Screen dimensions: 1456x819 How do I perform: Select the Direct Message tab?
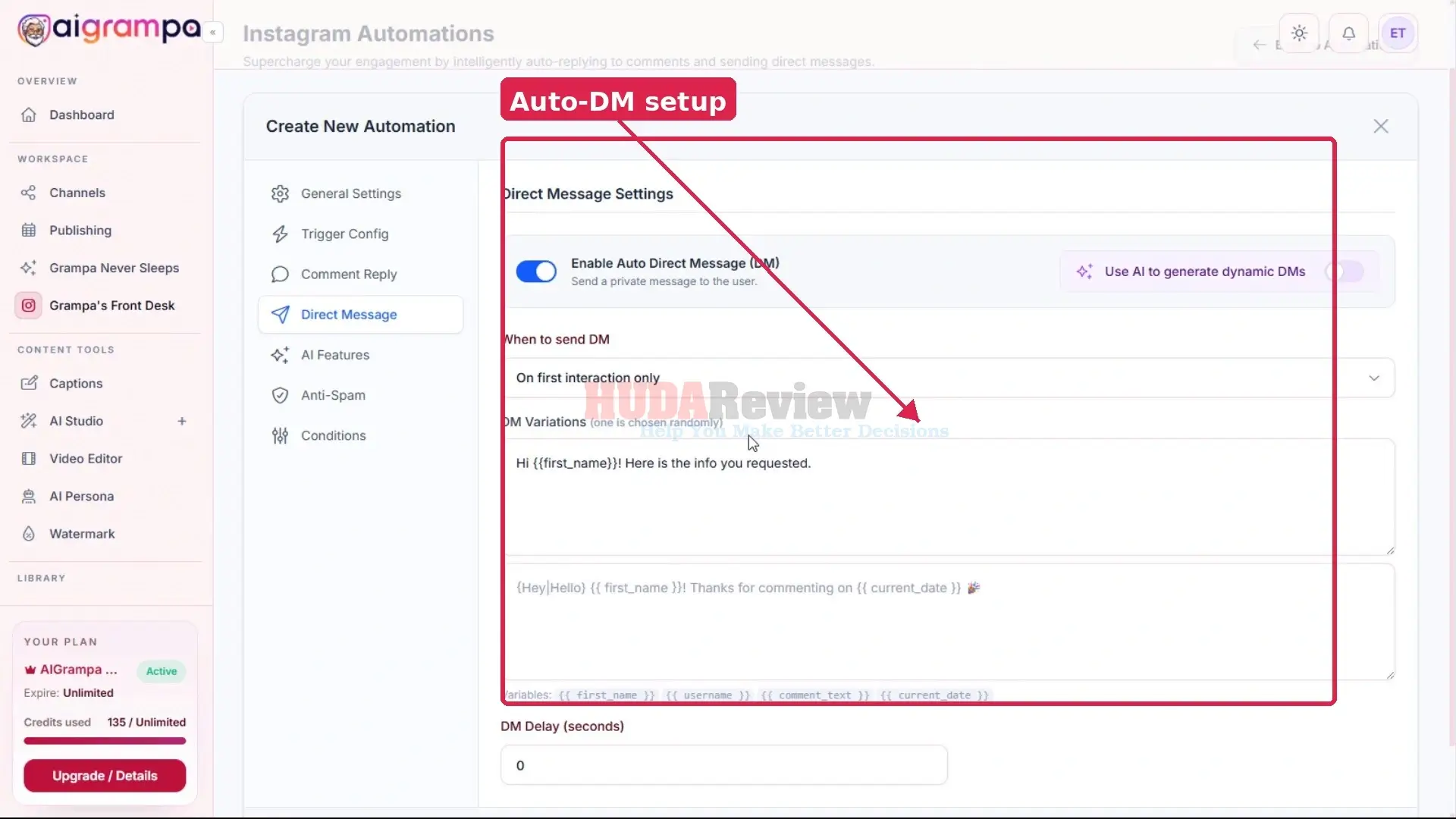(x=360, y=315)
